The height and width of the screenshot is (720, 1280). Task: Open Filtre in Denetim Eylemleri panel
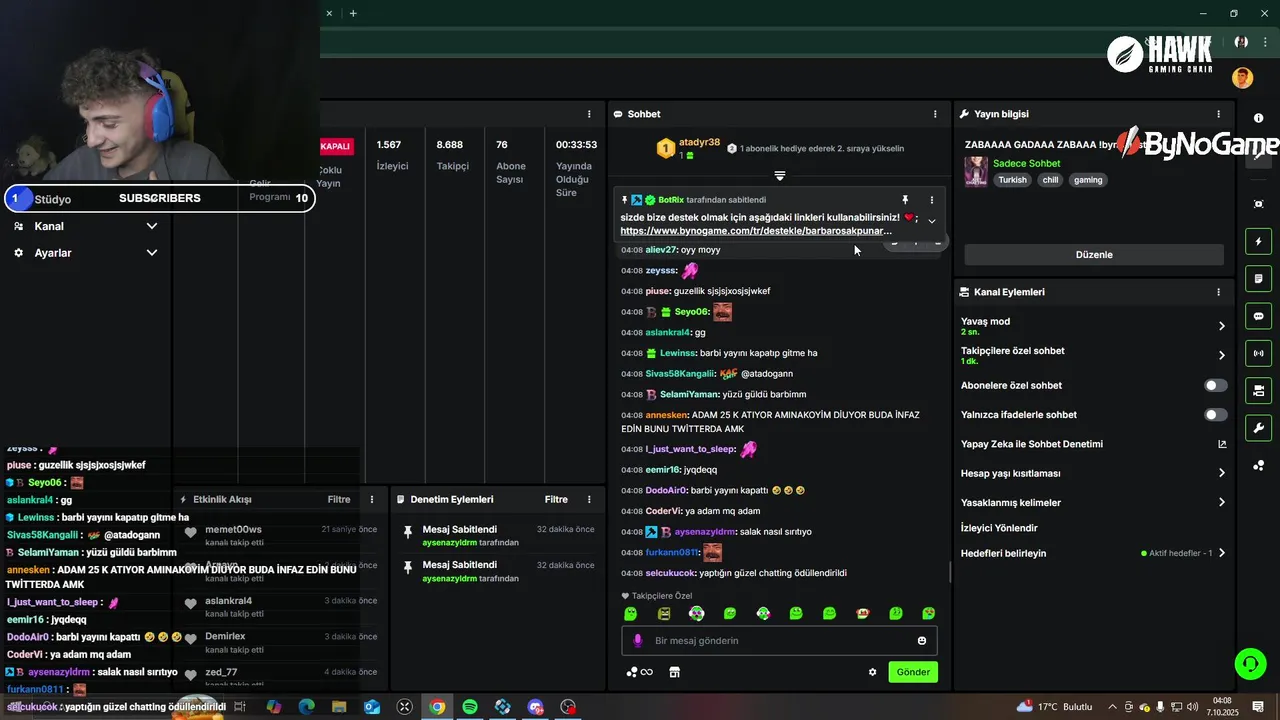[x=556, y=499]
